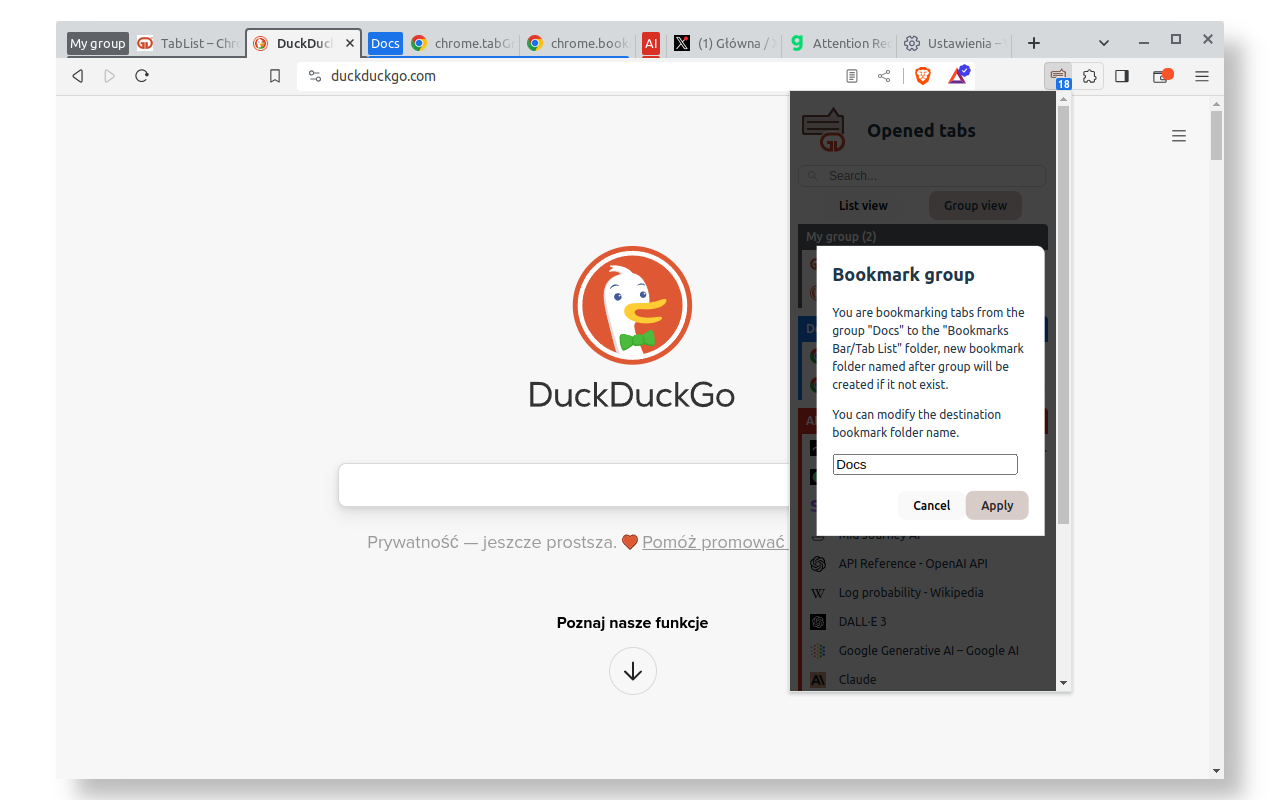Click the page vertical scrollbar
The height and width of the screenshot is (800, 1280).
click(x=1216, y=135)
